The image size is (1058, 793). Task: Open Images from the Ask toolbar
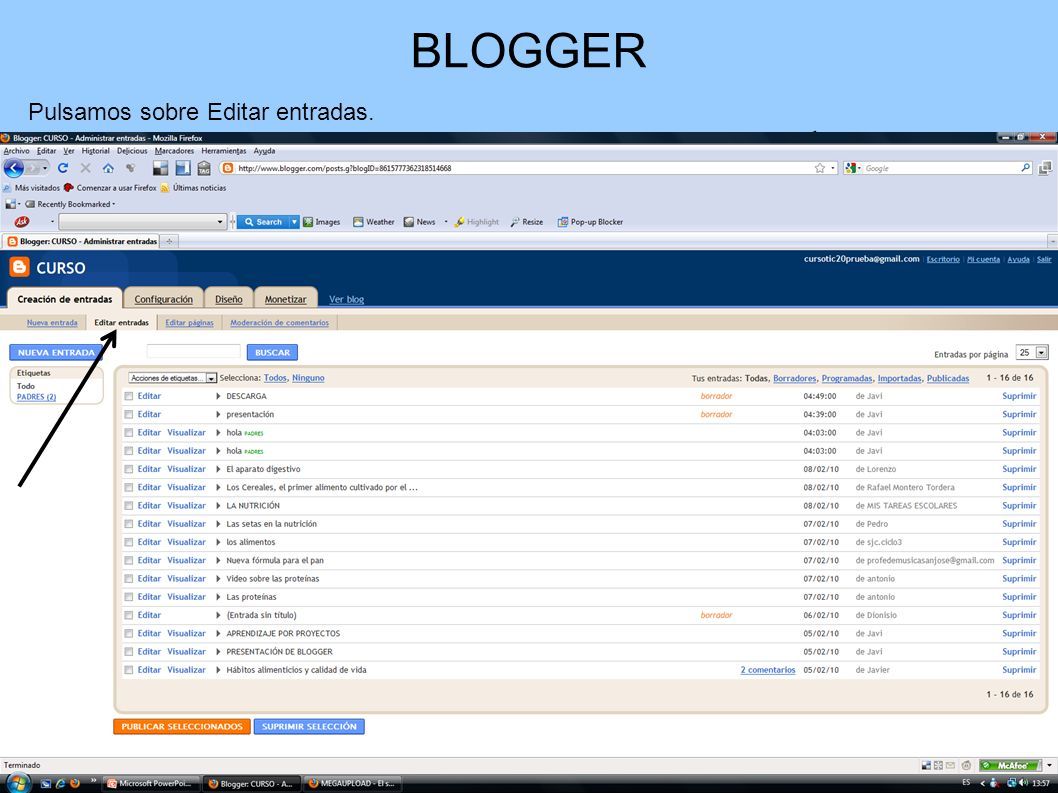pos(321,221)
